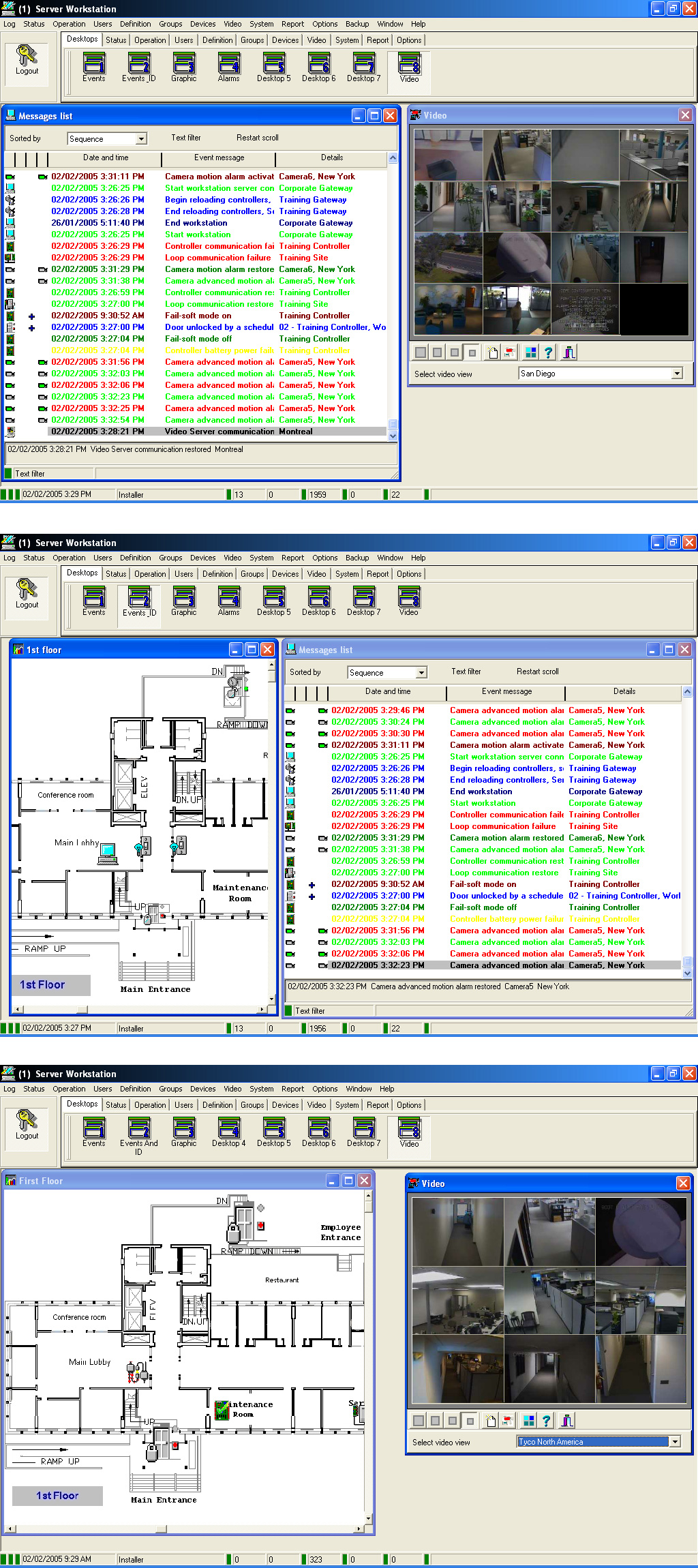Click Date and time header above 3:29:46 PM row
Image resolution: width=698 pixels, height=1568 pixels.
pos(388,691)
